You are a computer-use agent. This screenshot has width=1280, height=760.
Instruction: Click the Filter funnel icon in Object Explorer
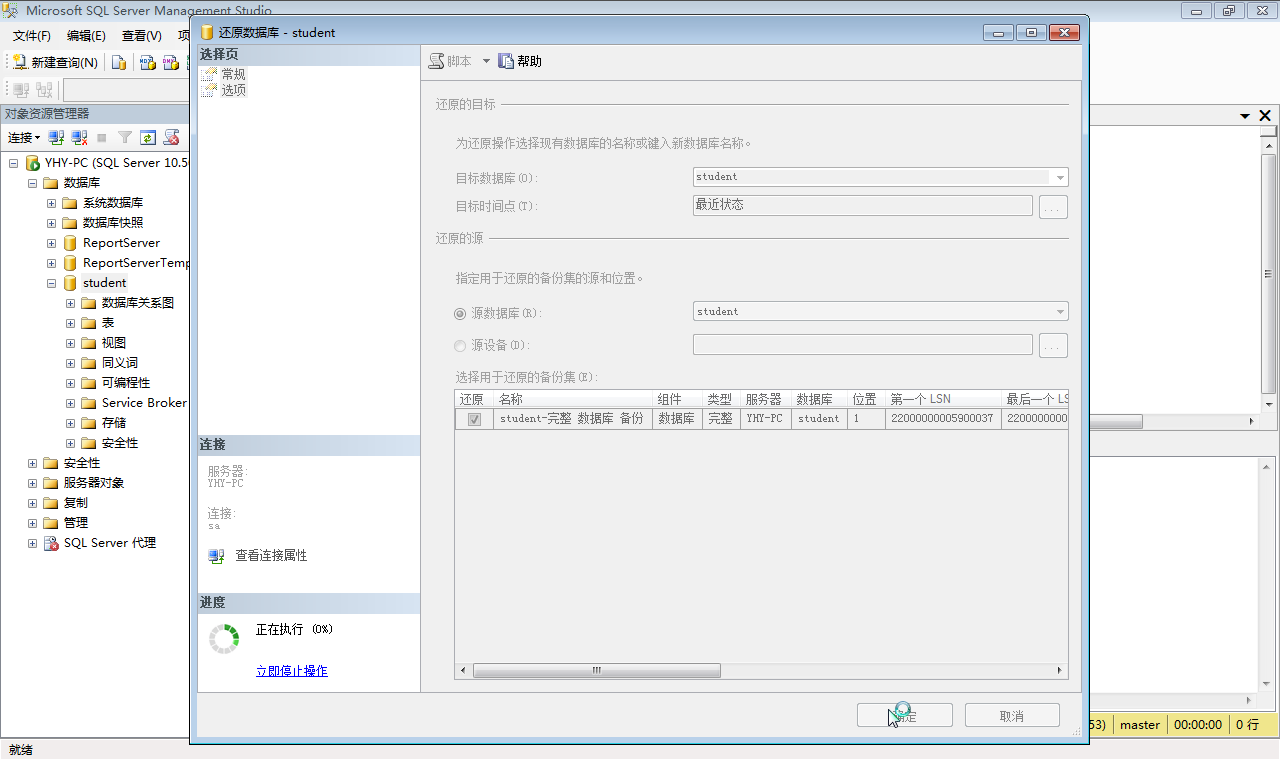[125, 137]
